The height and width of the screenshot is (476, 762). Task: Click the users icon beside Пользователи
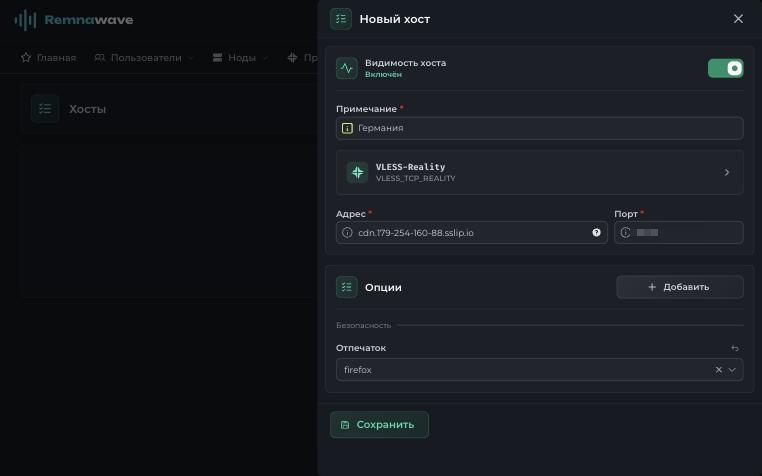tap(100, 58)
